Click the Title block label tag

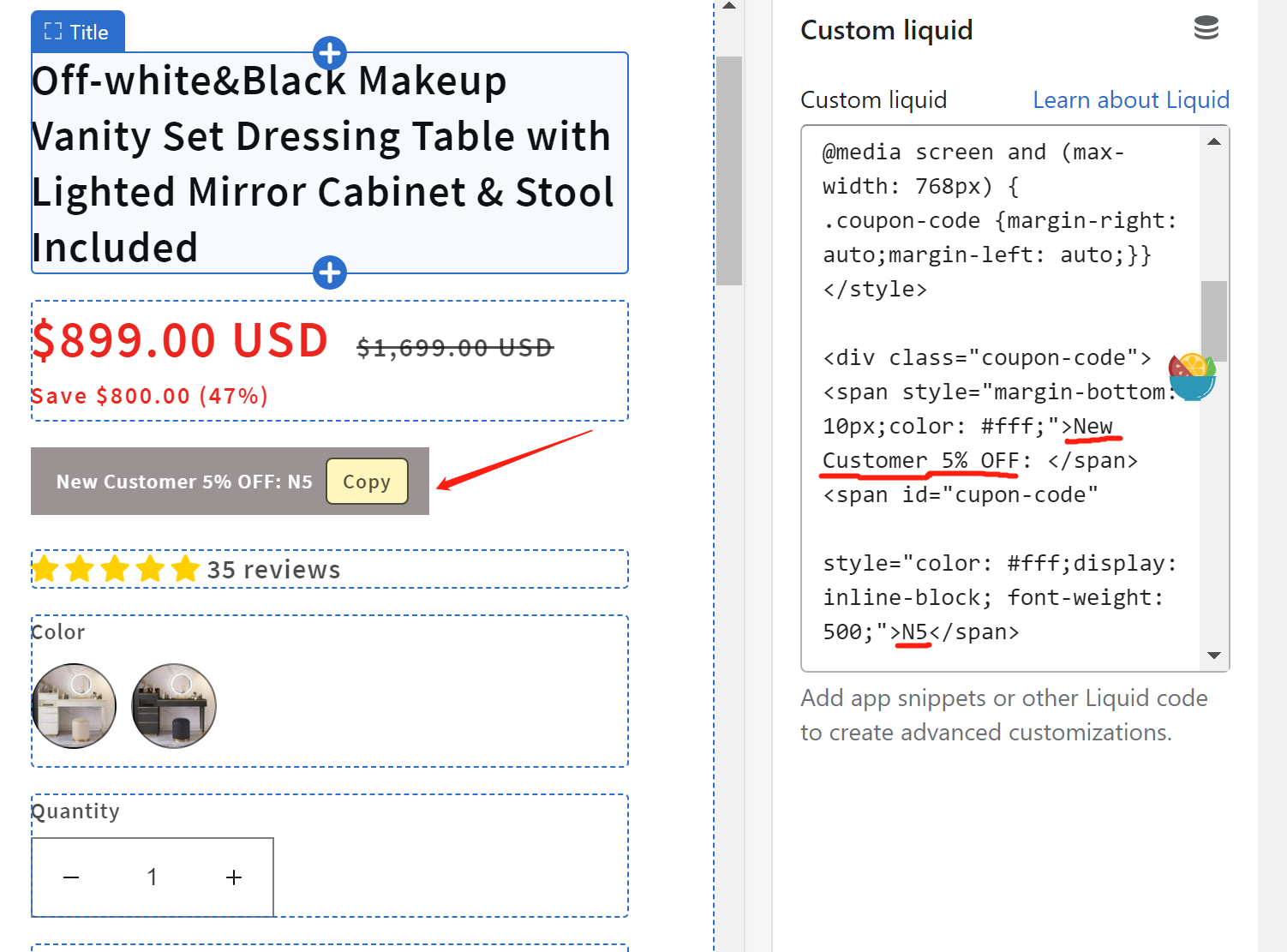(x=77, y=32)
